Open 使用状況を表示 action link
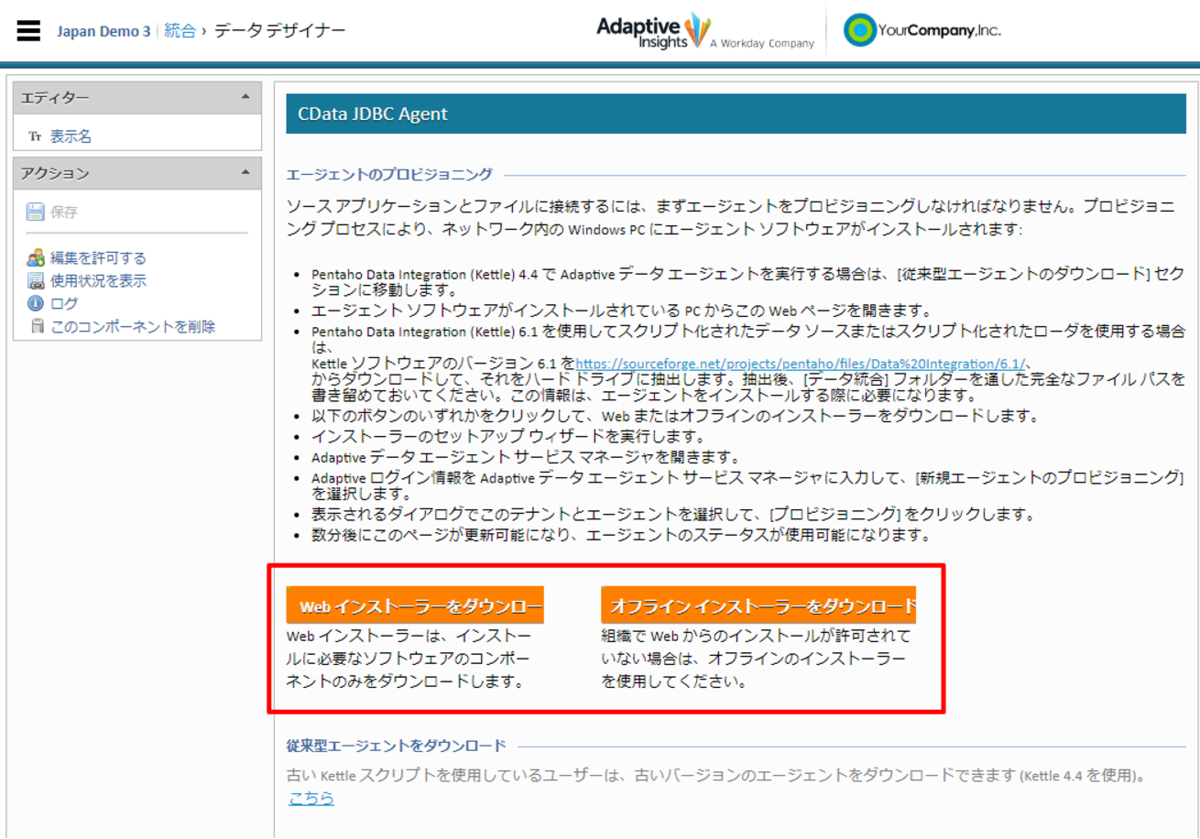1200x839 pixels. tap(98, 281)
